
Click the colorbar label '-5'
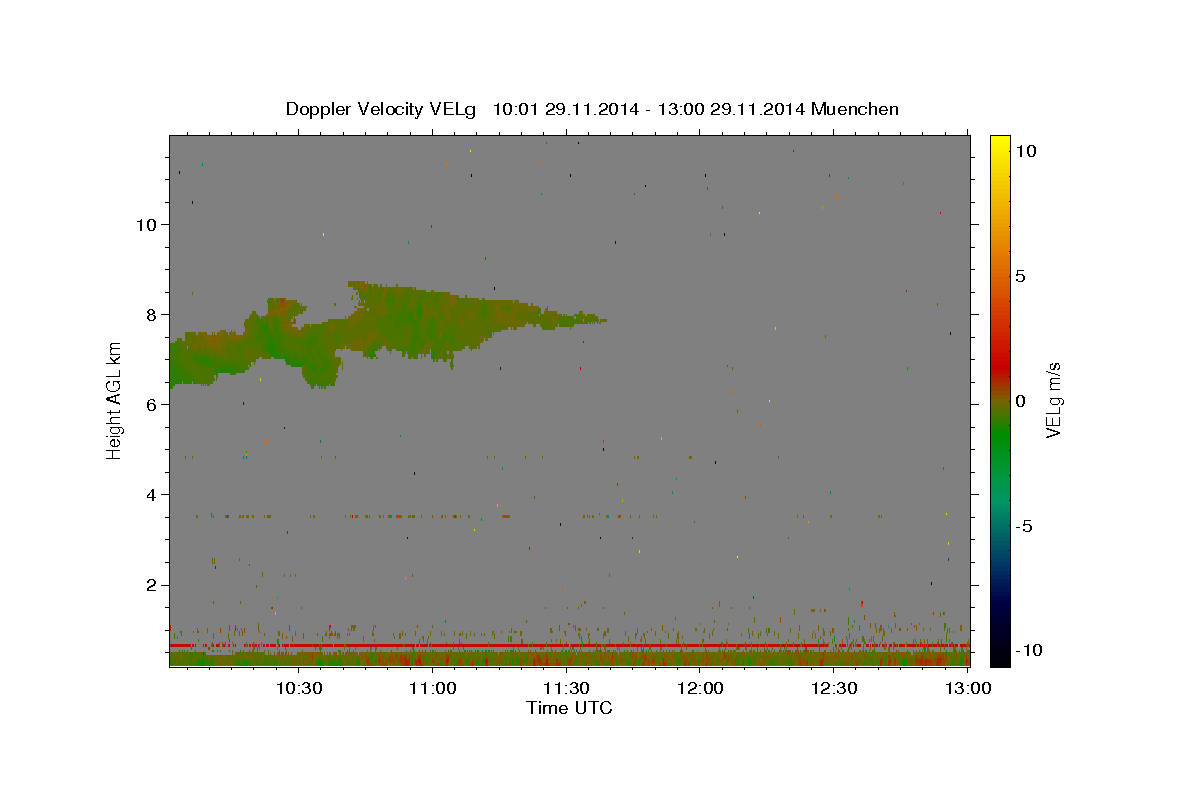(x=1023, y=527)
